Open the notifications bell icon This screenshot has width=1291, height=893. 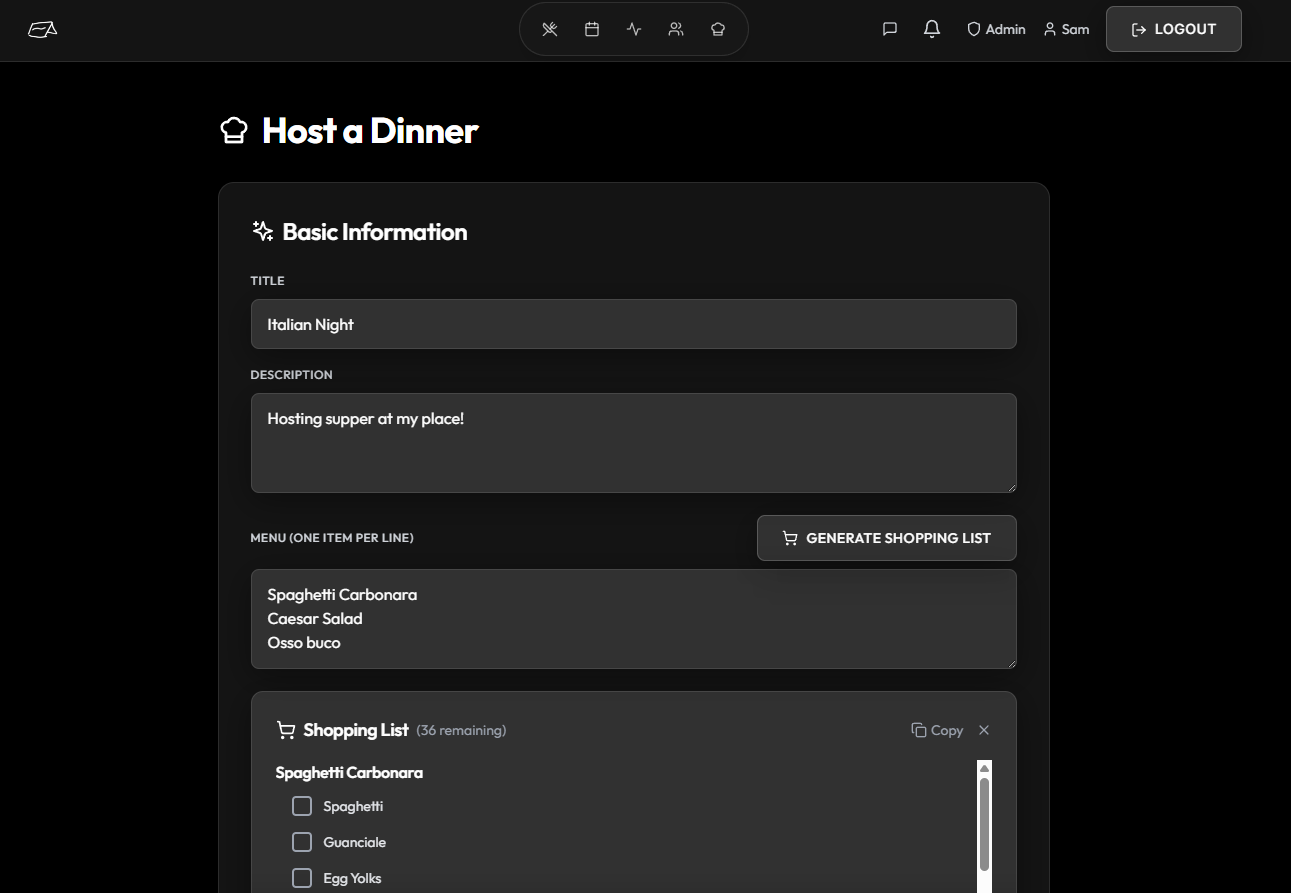pos(932,29)
